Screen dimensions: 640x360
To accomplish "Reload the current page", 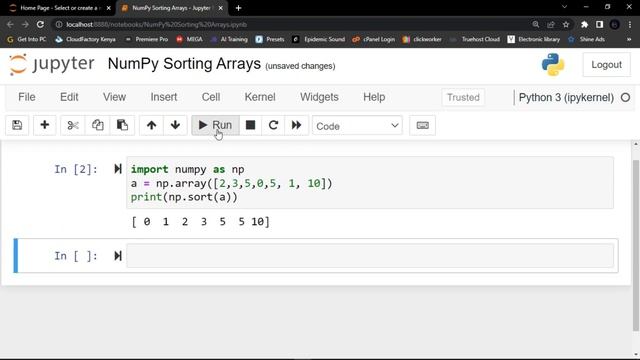I will tap(40, 24).
